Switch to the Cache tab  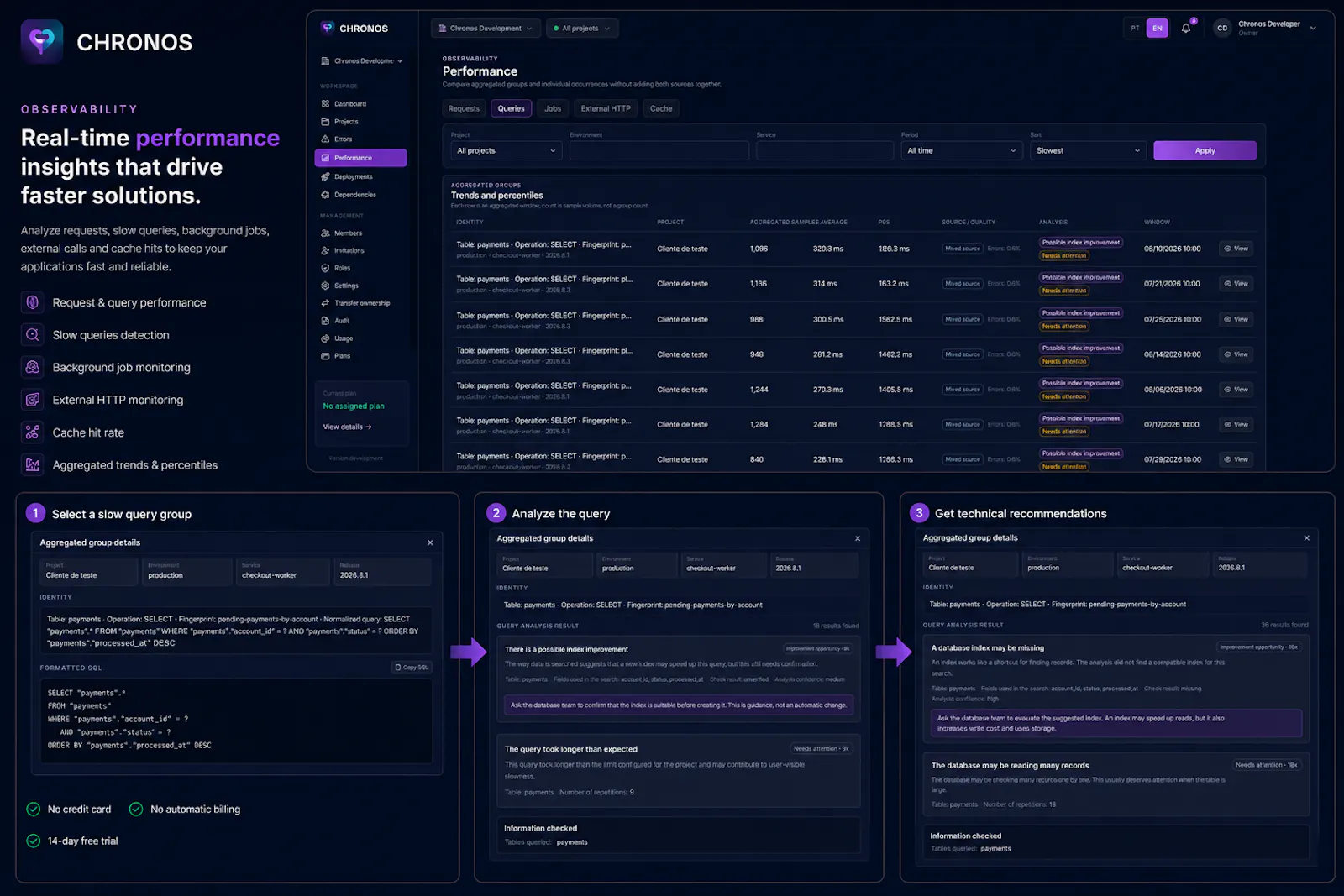[x=661, y=108]
